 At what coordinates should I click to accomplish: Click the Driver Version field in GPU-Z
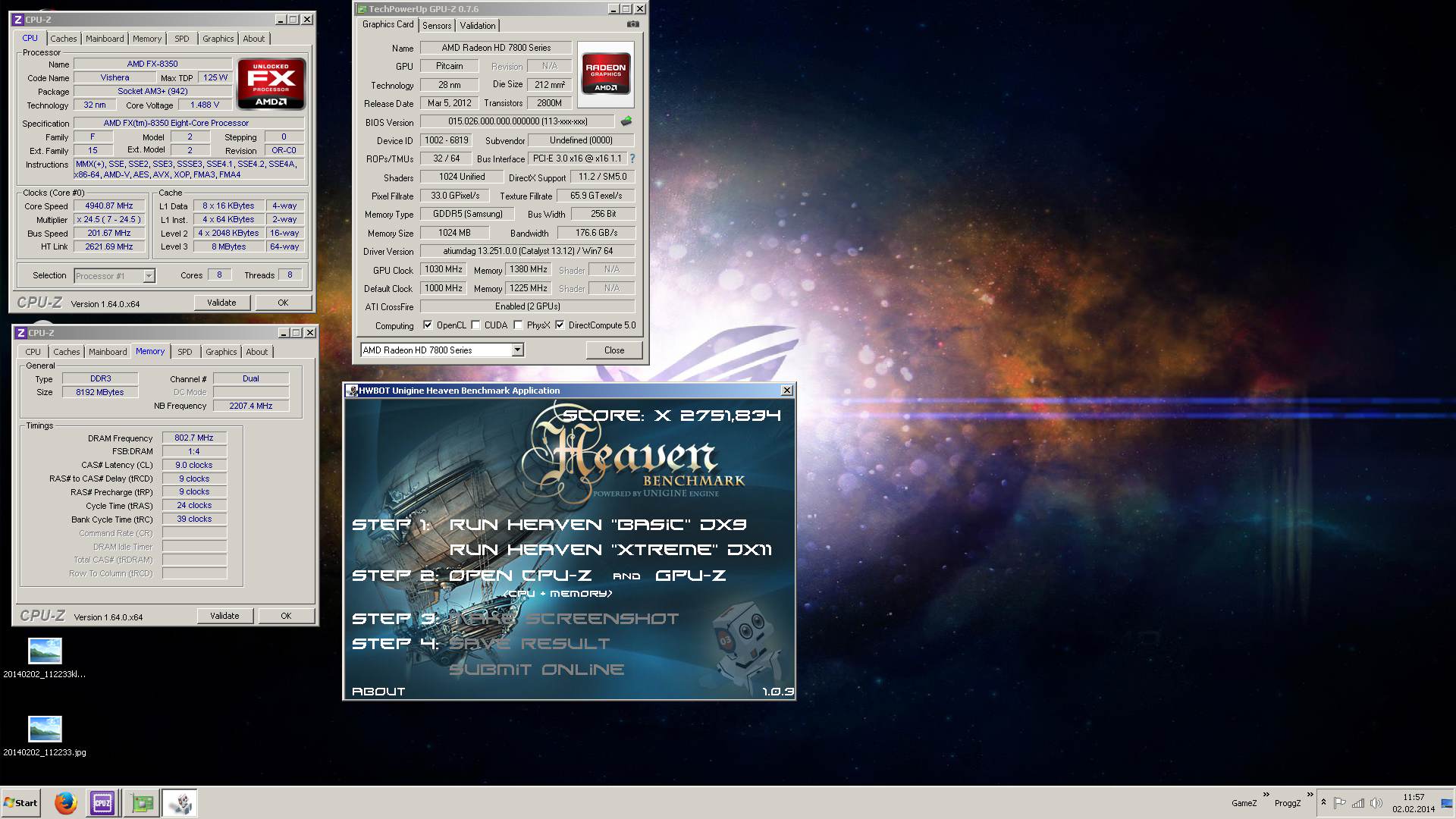(x=528, y=251)
